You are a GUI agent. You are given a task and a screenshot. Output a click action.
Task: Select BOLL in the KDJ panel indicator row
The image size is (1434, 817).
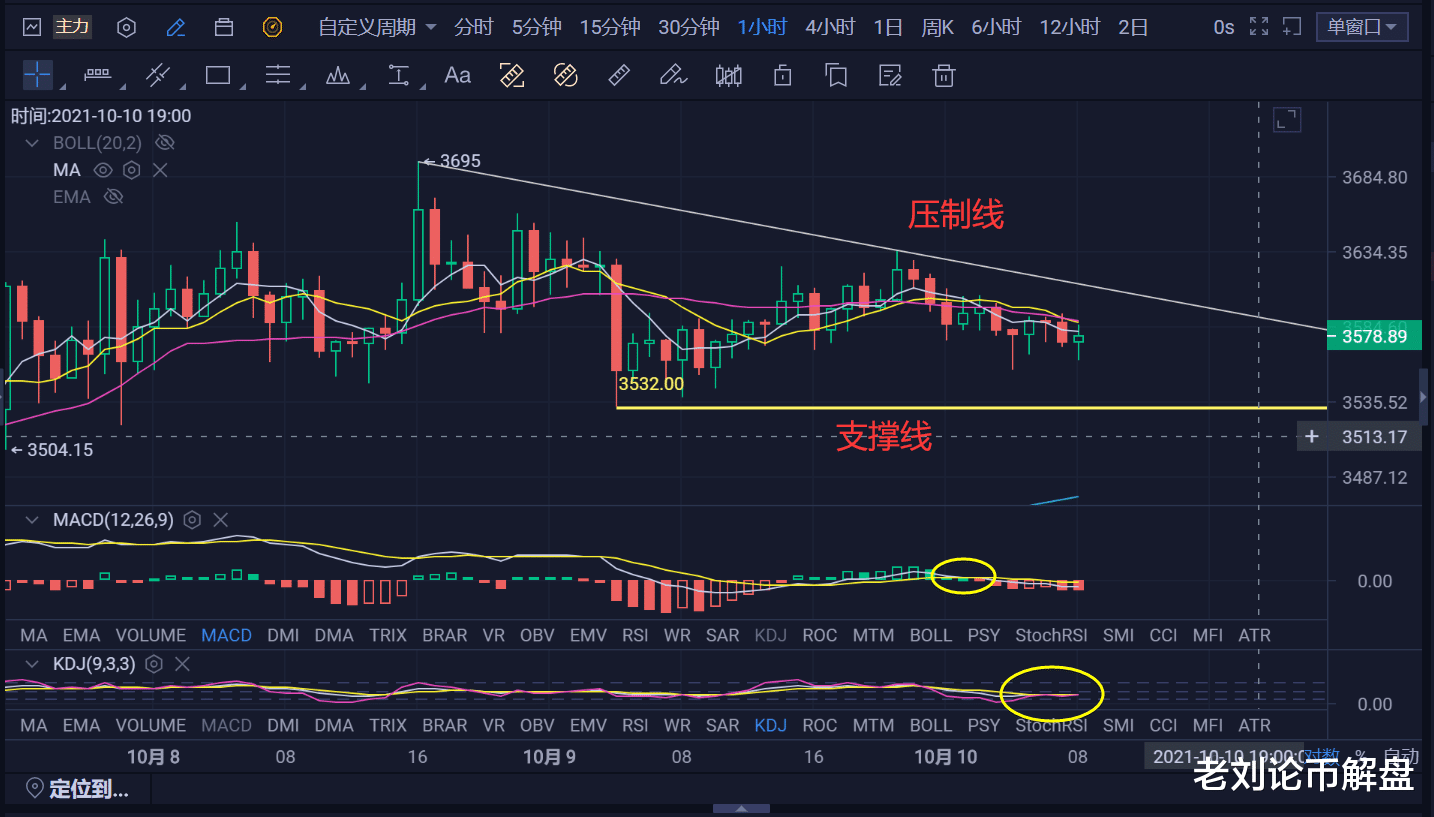(931, 725)
